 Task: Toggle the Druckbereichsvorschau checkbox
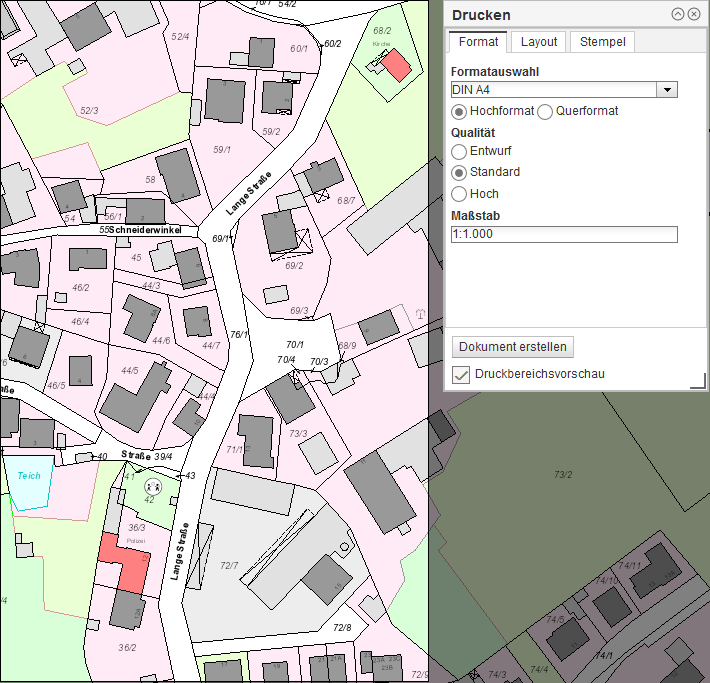(x=461, y=374)
